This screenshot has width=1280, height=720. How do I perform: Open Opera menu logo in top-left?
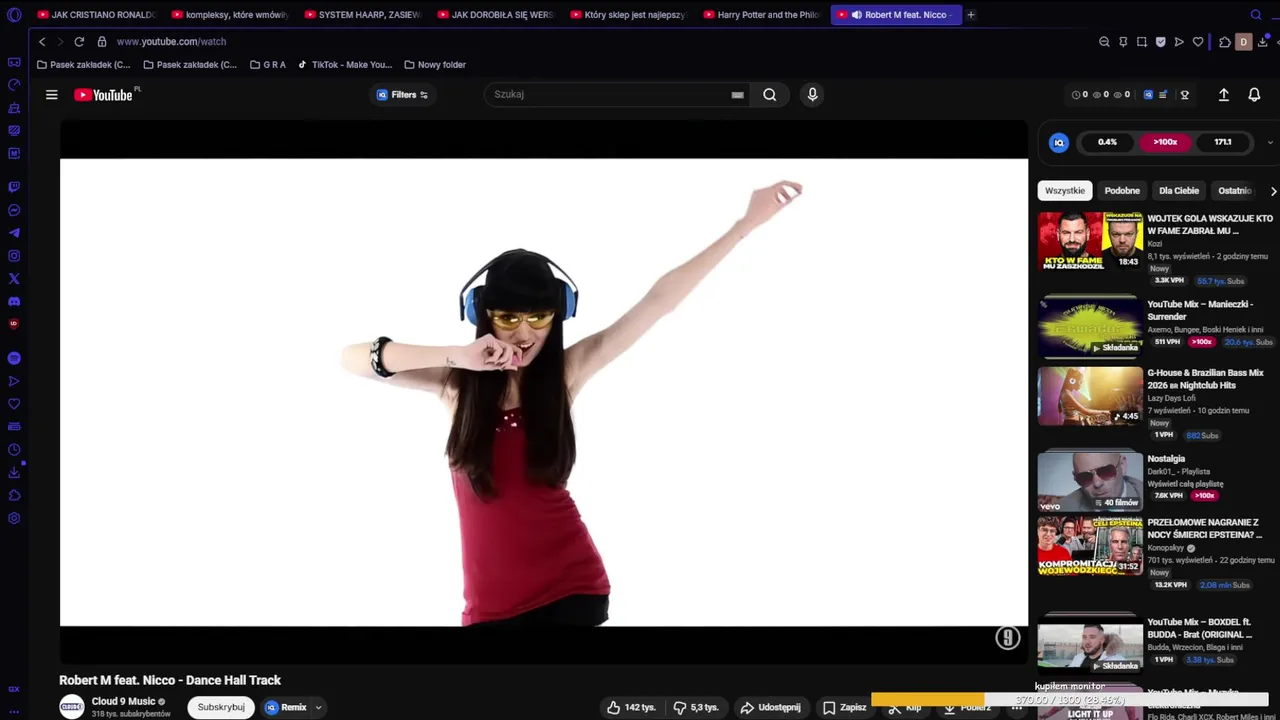coord(14,15)
